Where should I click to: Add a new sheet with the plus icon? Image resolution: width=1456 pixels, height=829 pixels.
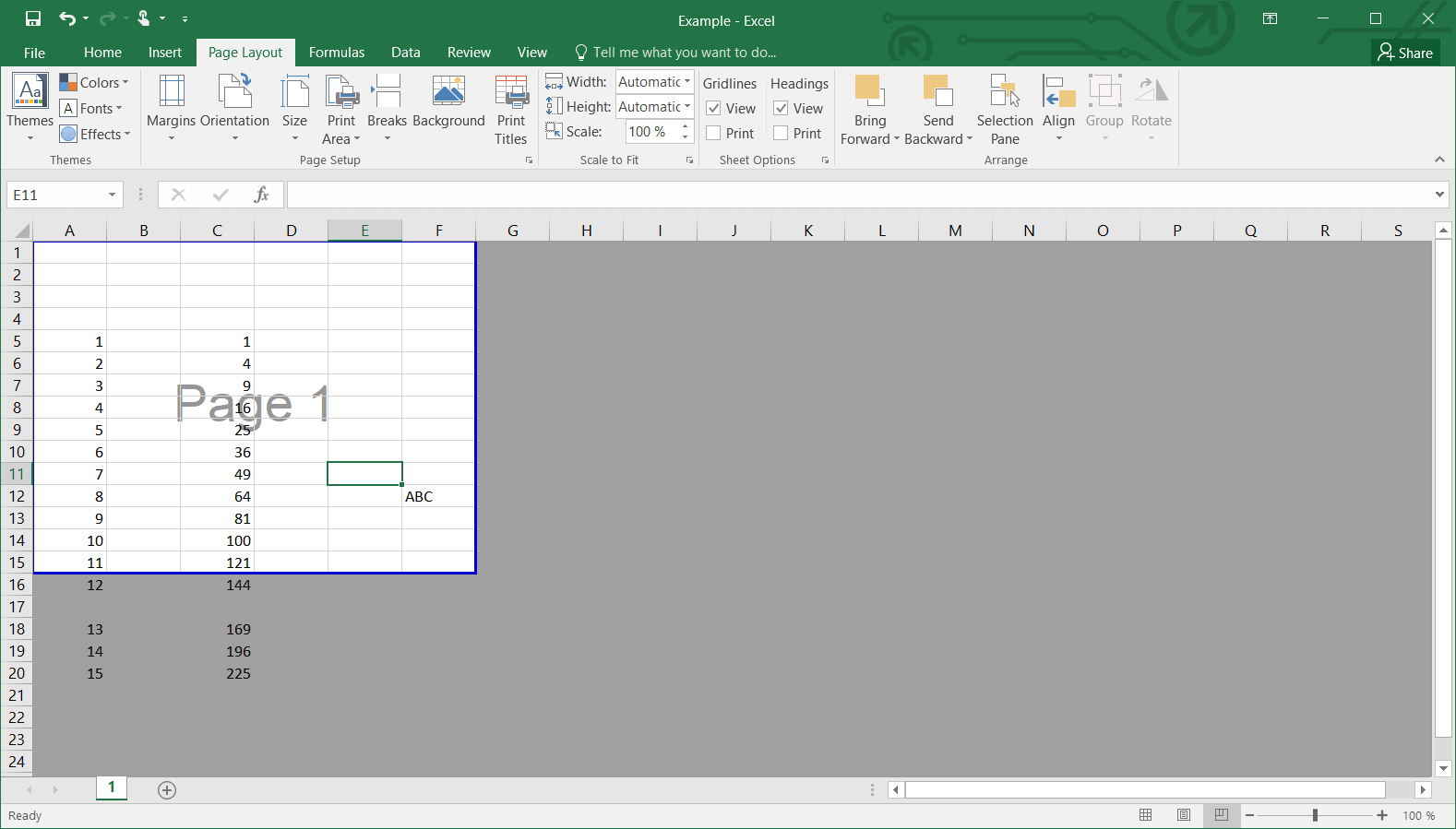click(167, 790)
